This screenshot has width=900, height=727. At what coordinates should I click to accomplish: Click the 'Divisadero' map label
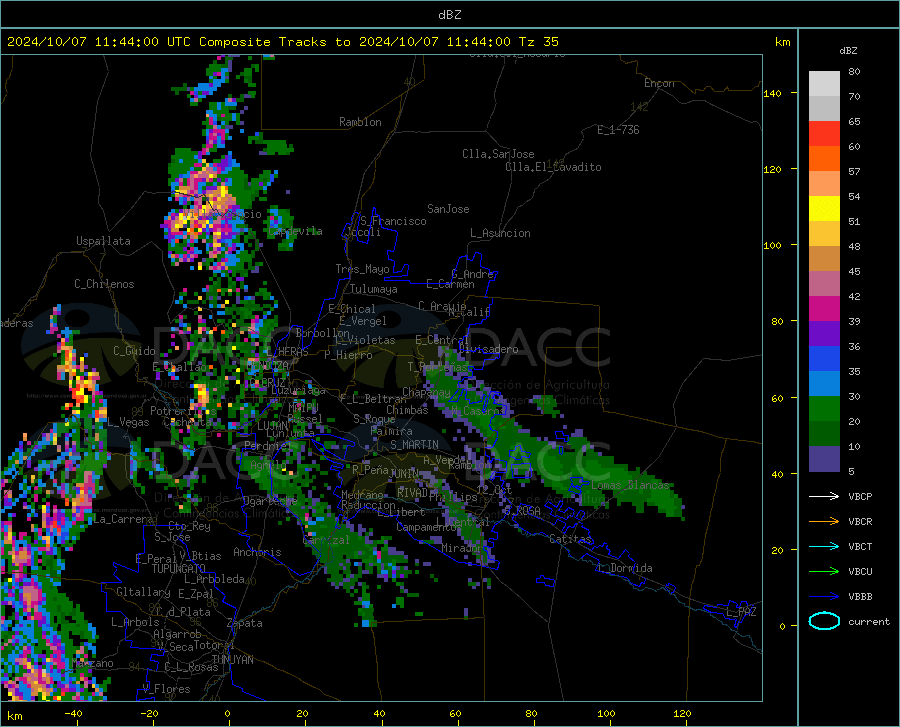(488, 349)
